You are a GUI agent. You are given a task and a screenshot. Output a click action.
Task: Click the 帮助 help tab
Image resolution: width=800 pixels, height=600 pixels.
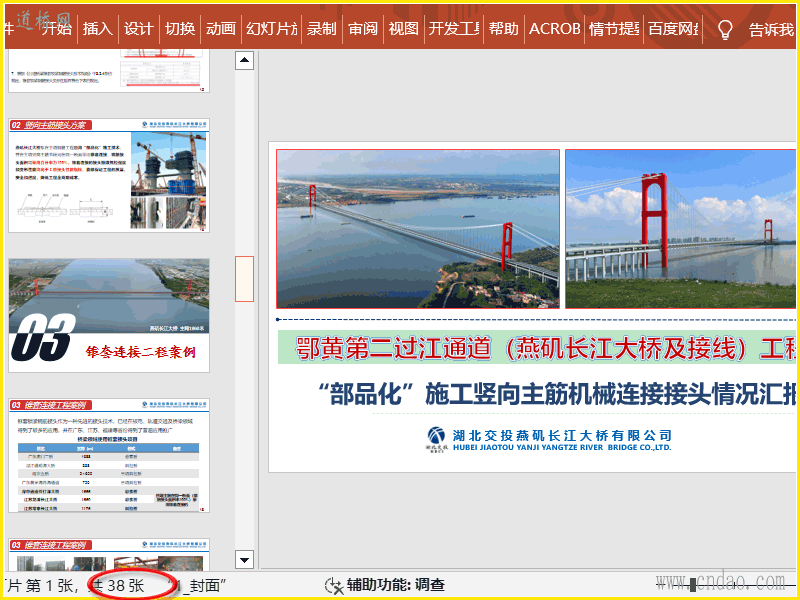[504, 29]
